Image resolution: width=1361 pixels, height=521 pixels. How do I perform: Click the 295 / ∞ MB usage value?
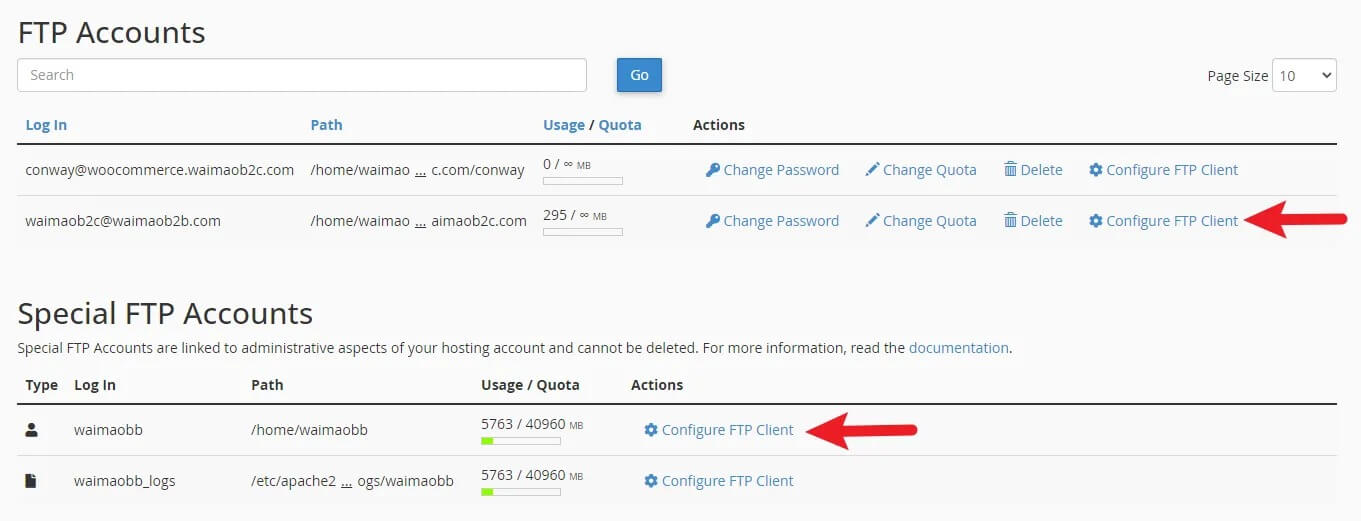pos(574,214)
